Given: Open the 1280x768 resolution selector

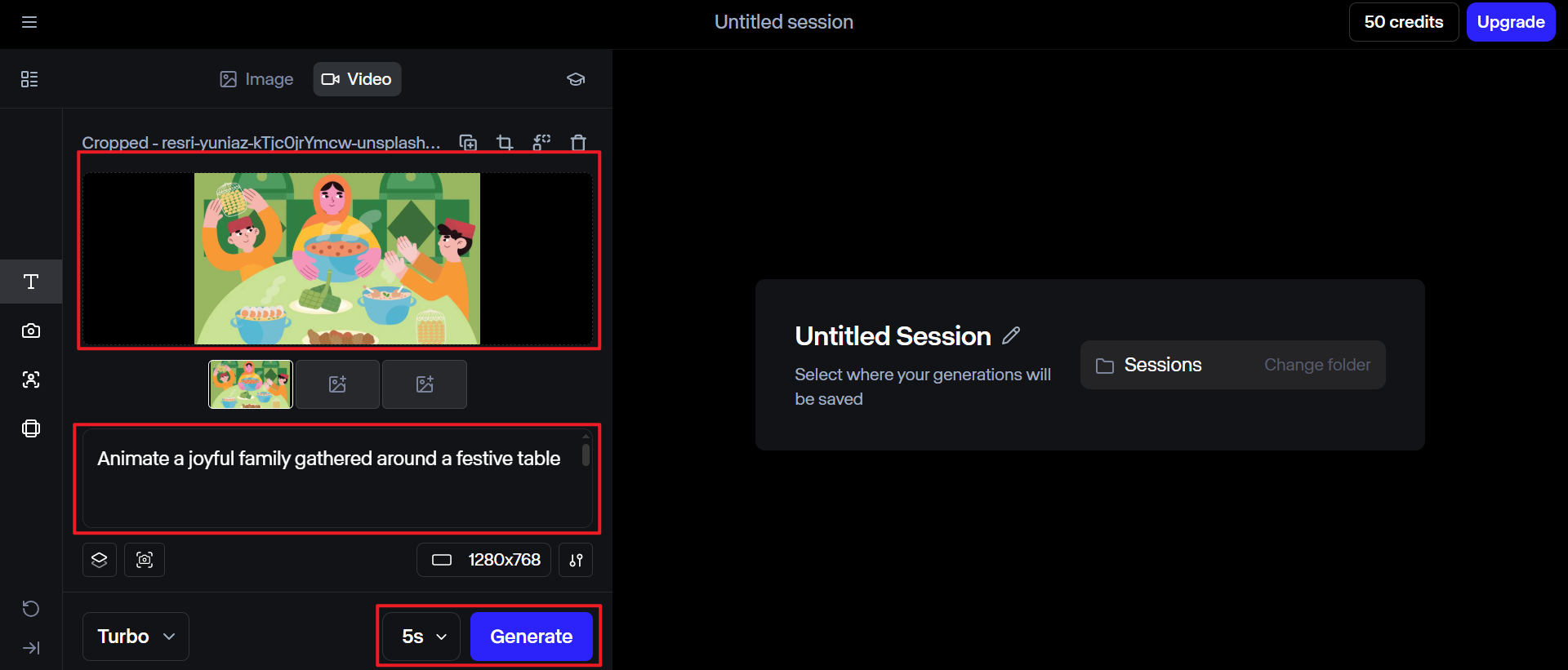Looking at the screenshot, I should 484,560.
